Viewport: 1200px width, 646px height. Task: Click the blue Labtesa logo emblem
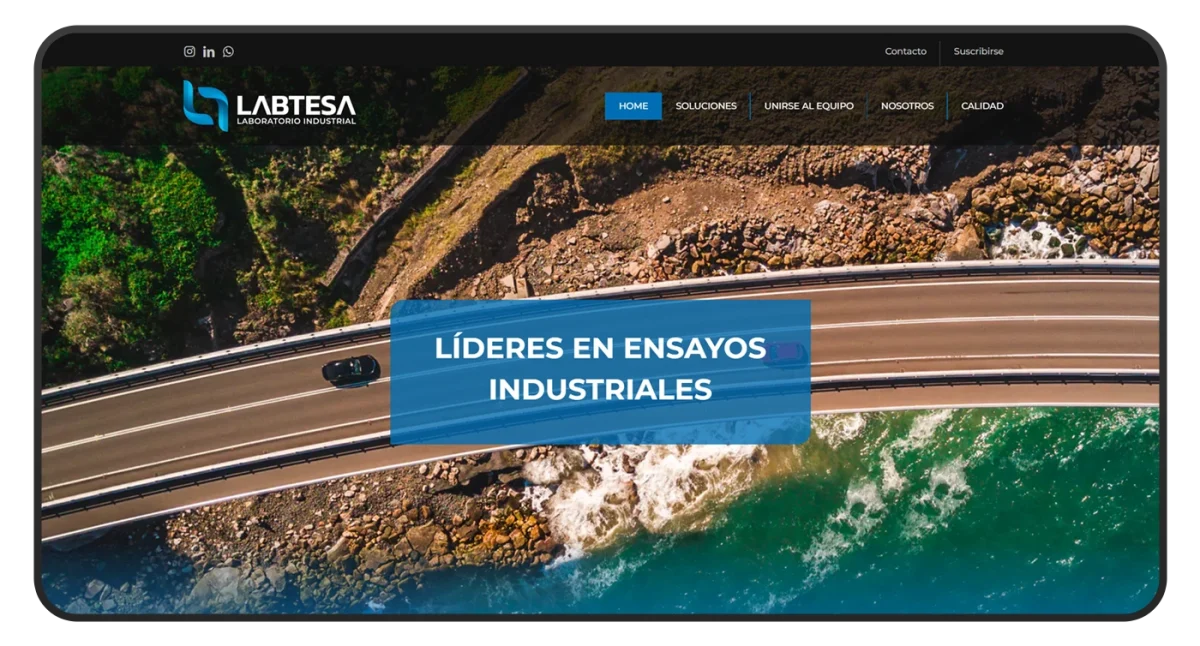[x=205, y=105]
